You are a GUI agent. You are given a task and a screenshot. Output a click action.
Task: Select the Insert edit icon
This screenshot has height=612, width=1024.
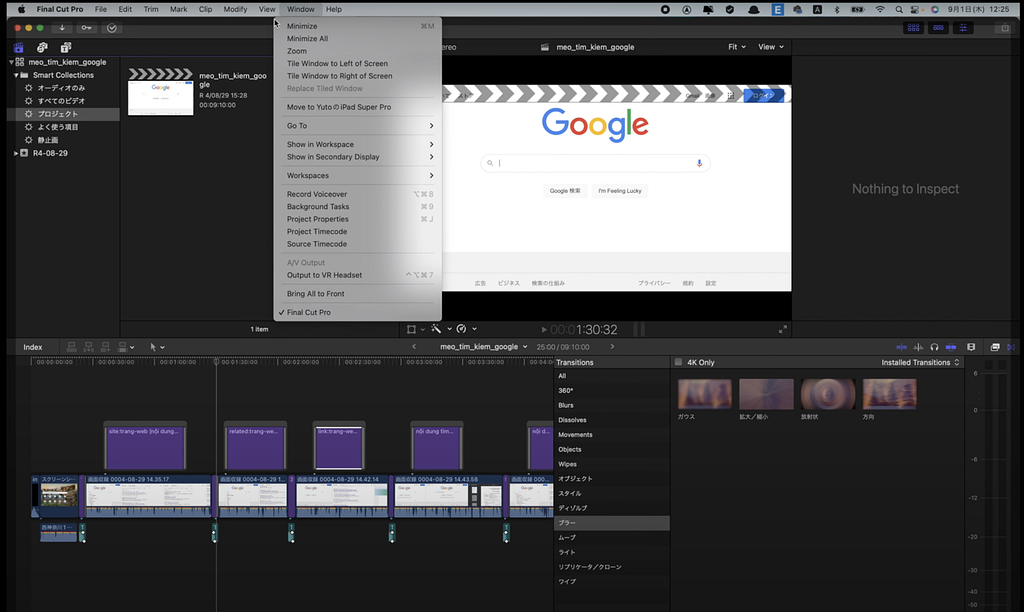[88, 347]
